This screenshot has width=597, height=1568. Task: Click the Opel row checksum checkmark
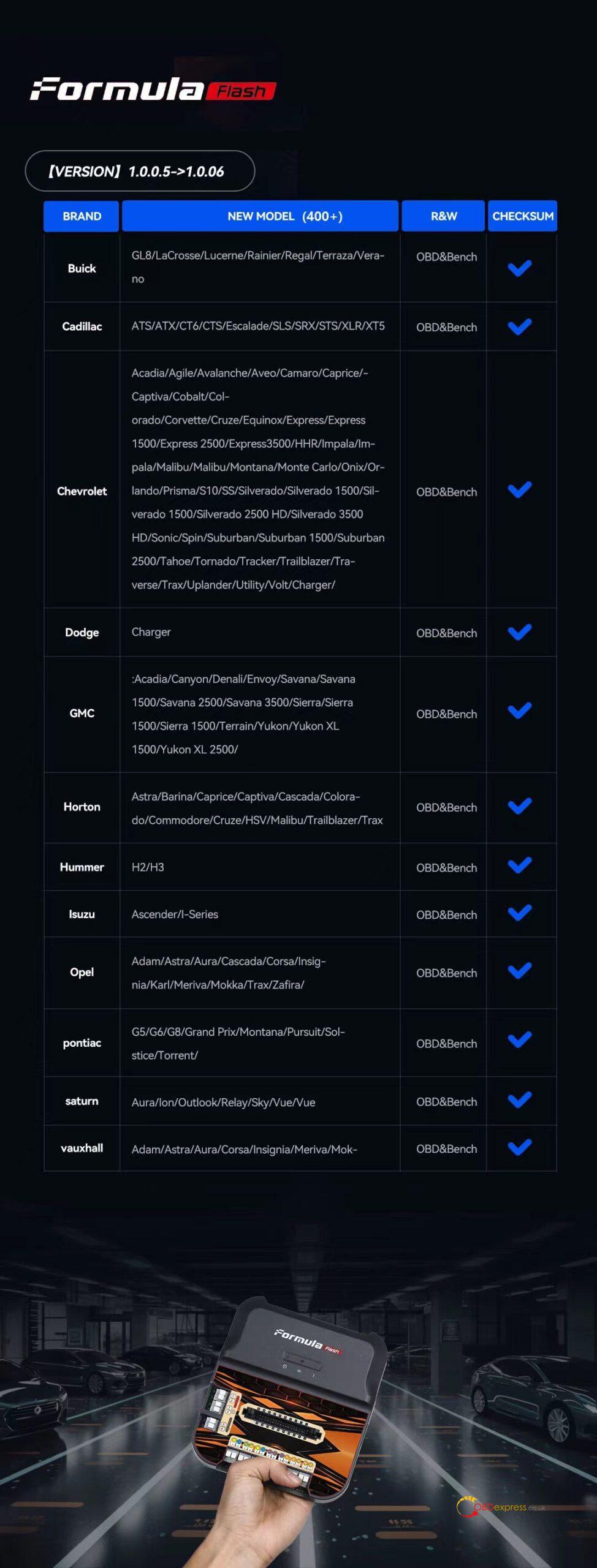pyautogui.click(x=519, y=971)
